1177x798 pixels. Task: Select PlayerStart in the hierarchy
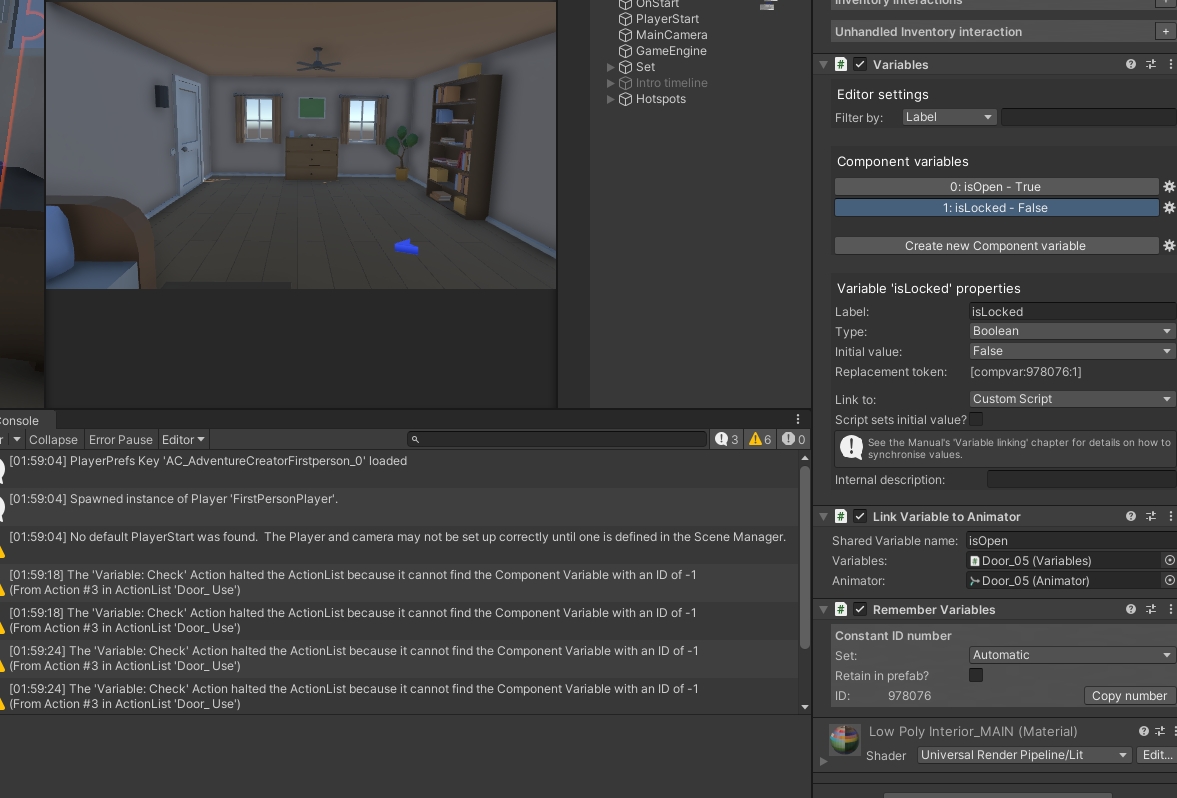[x=667, y=19]
